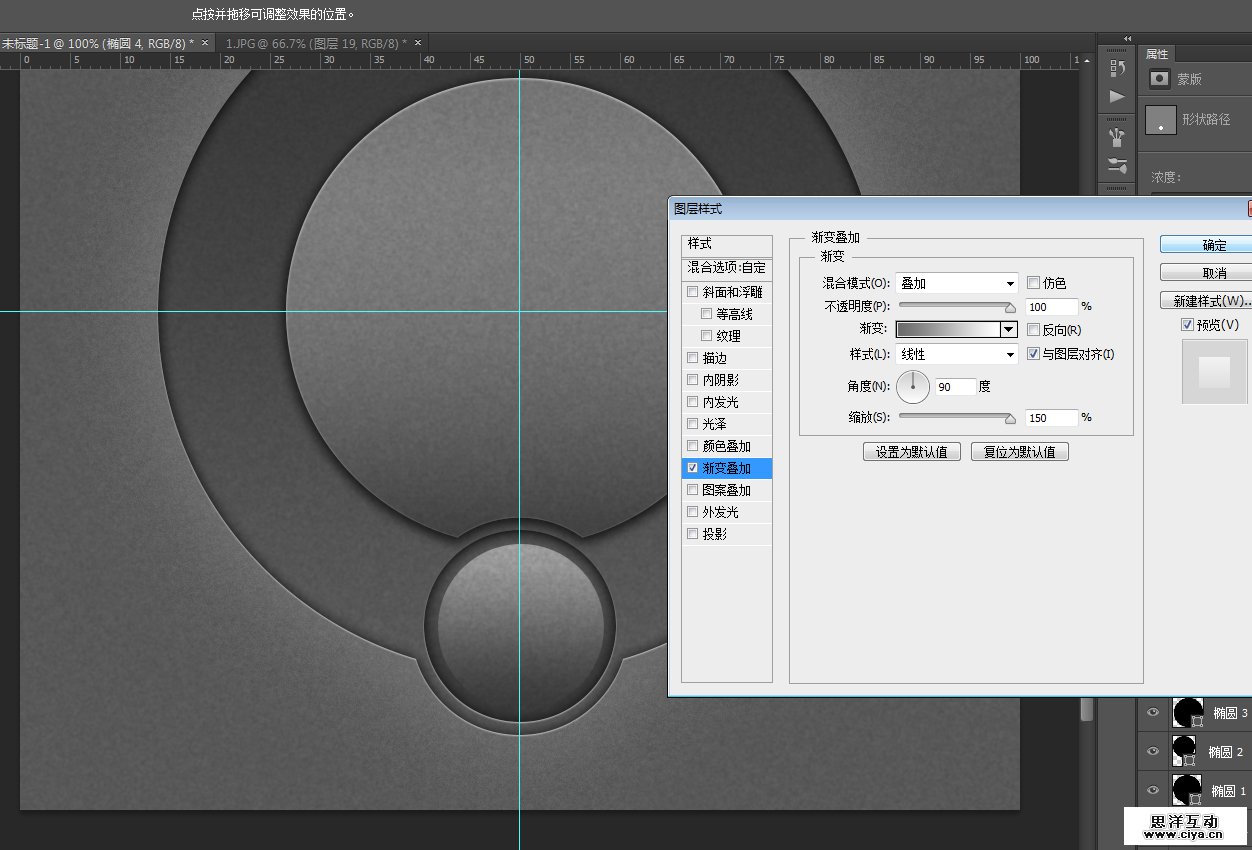This screenshot has height=850, width=1252.
Task: Open the Actions panel play icon
Action: (1117, 96)
